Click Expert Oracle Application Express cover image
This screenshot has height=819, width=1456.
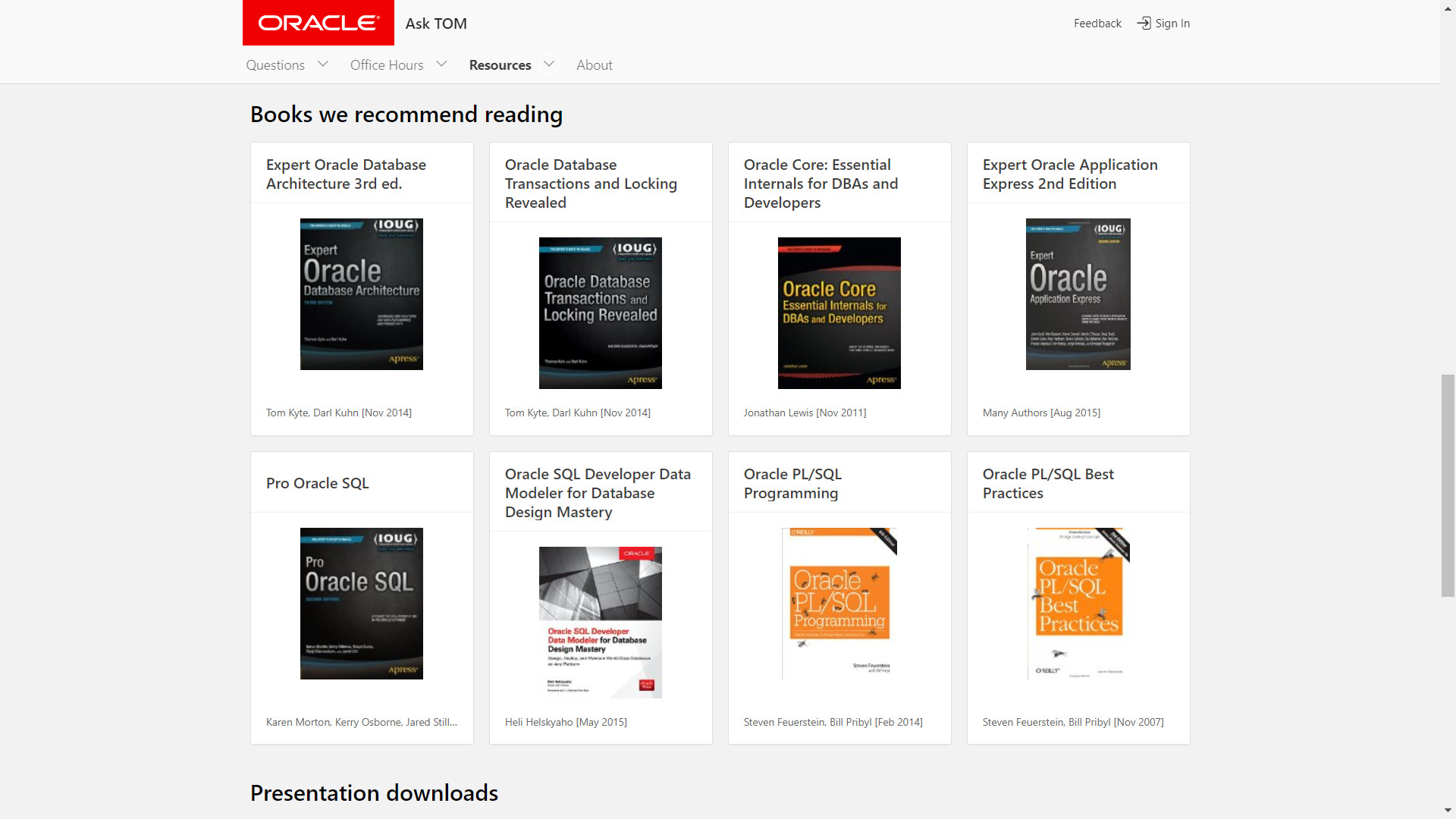[x=1078, y=294]
